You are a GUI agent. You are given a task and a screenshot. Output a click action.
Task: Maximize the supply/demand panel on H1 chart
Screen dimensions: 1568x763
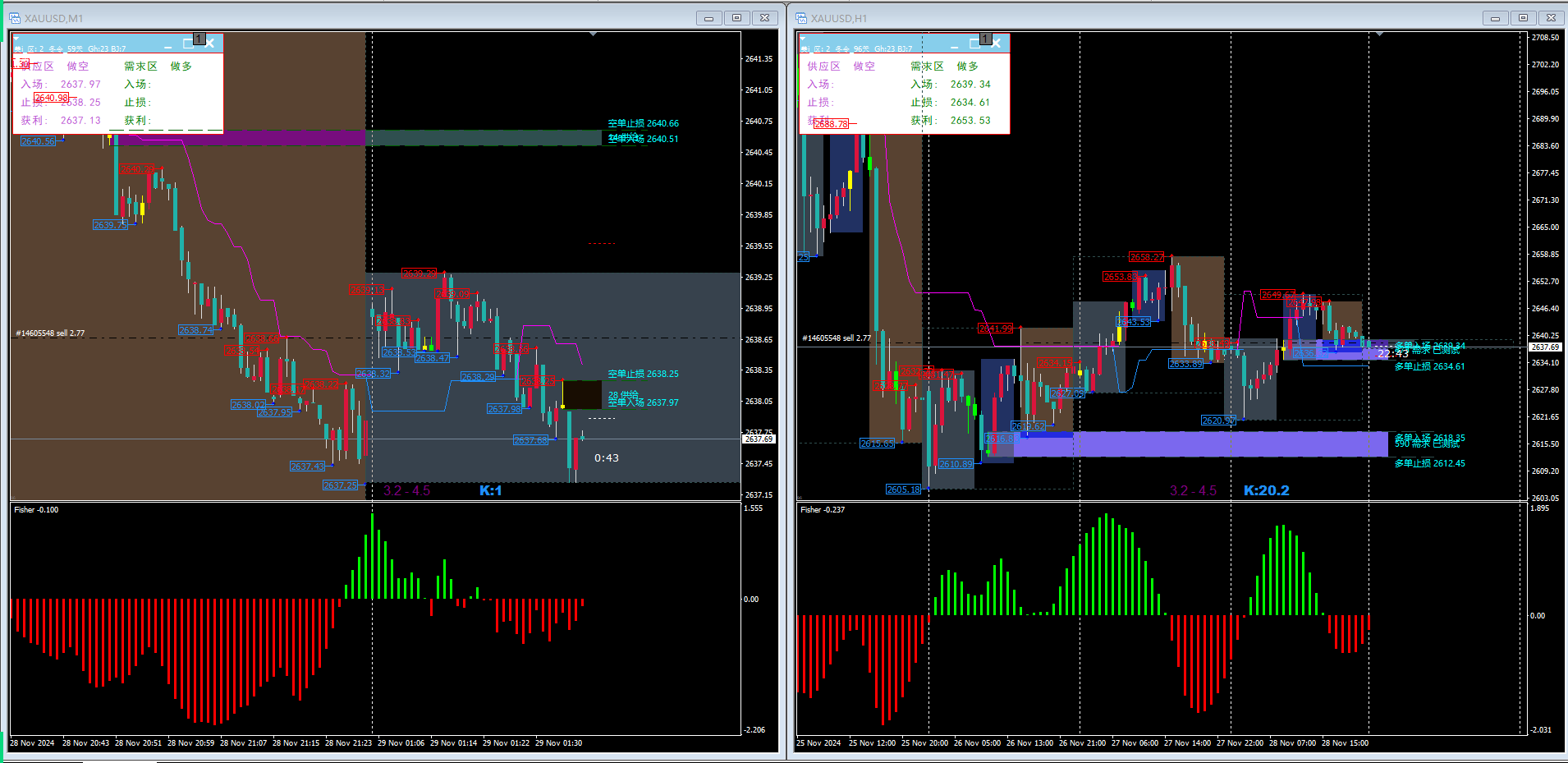pos(974,43)
